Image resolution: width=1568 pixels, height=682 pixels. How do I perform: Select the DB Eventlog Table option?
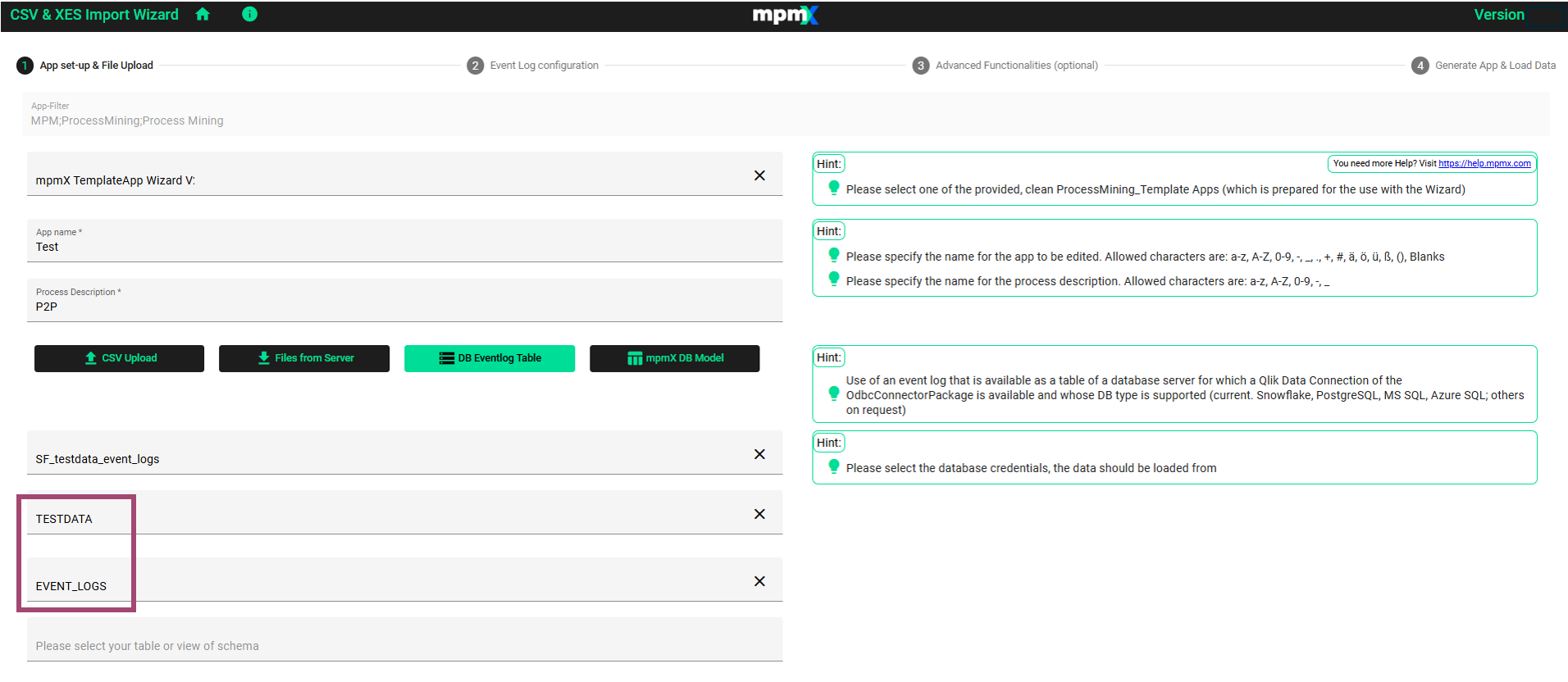tap(490, 358)
